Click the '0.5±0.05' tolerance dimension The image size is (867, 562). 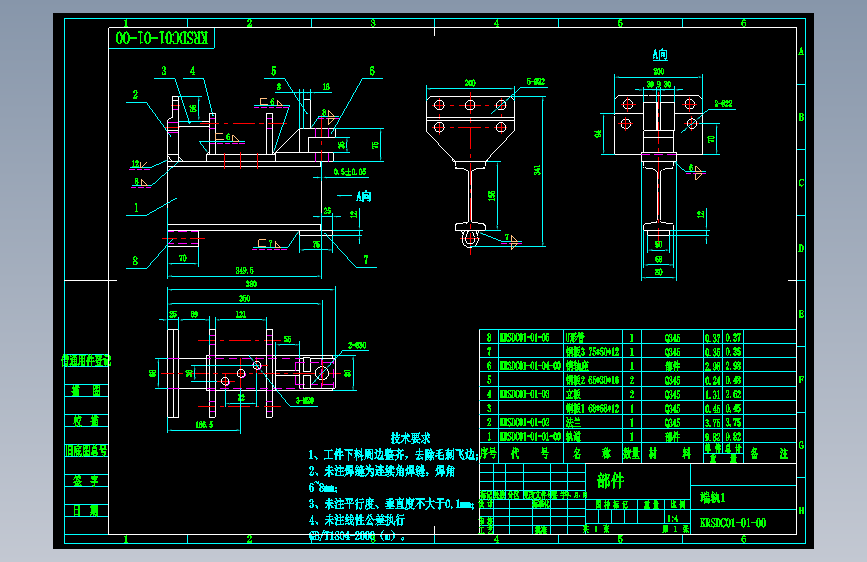tap(350, 172)
